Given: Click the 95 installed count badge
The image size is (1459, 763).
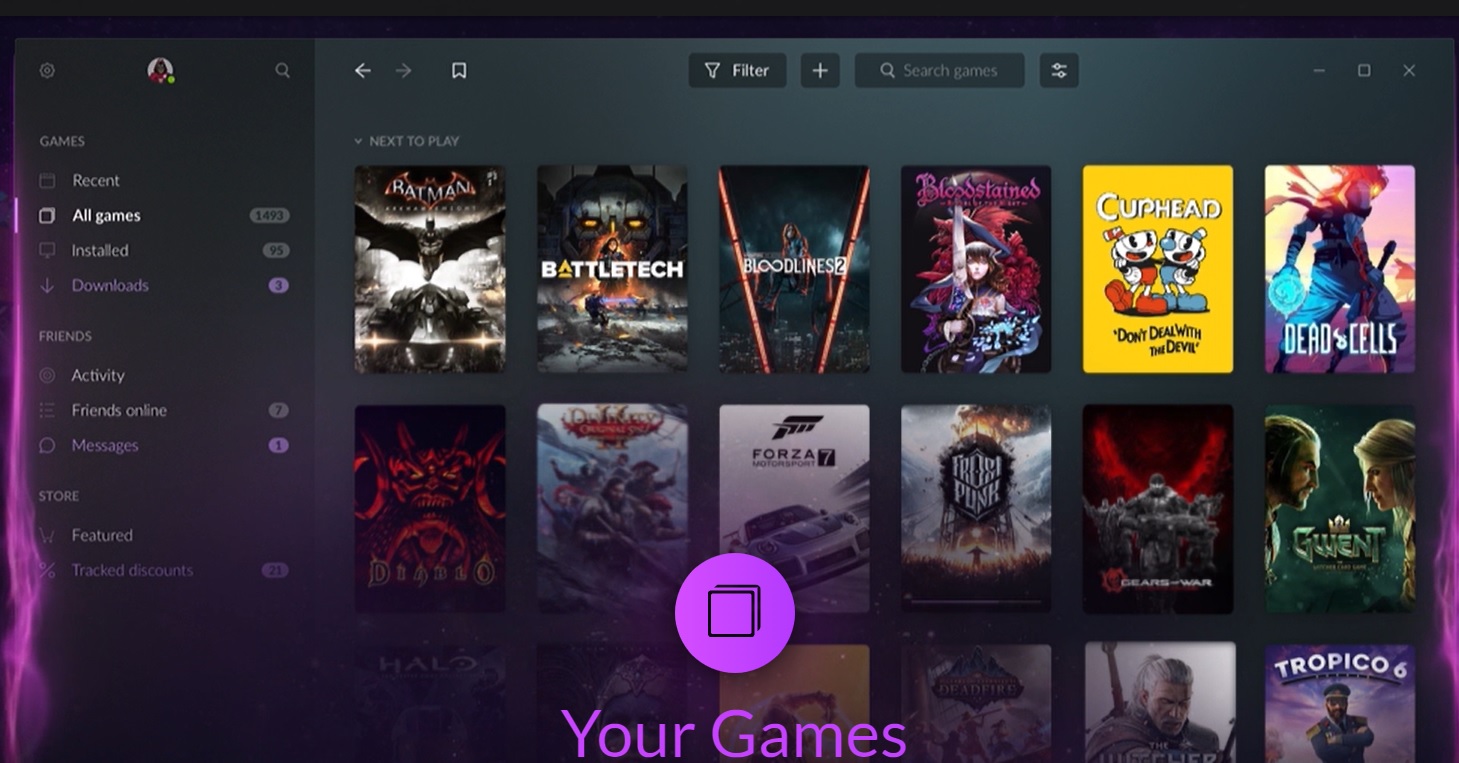Looking at the screenshot, I should [276, 251].
